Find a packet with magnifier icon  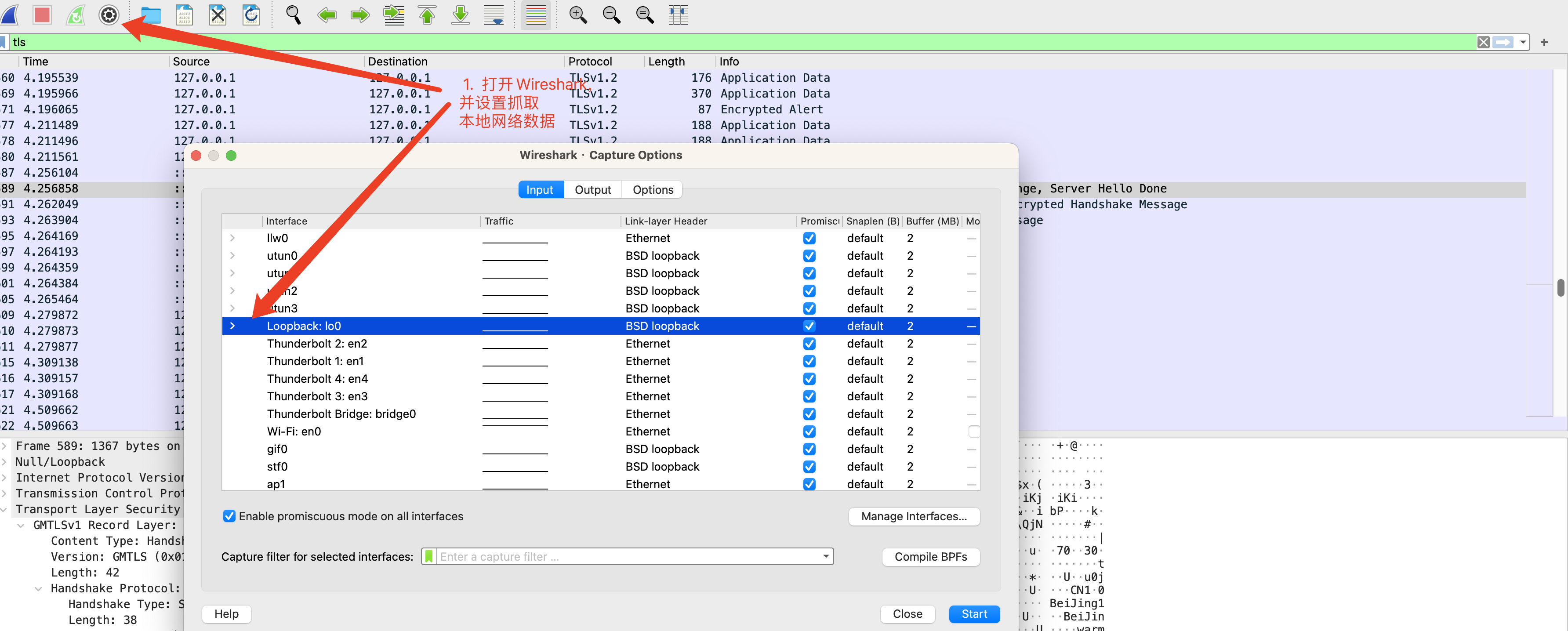pos(294,15)
